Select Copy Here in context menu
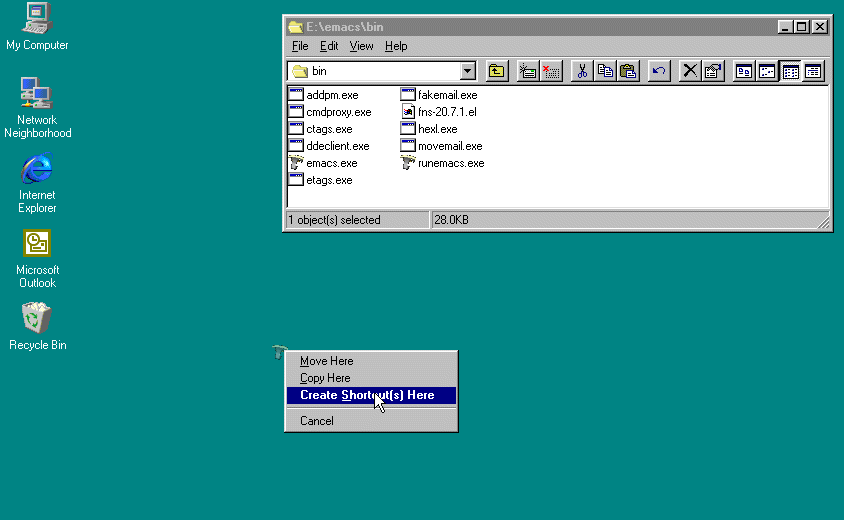The height and width of the screenshot is (520, 844). tap(325, 378)
